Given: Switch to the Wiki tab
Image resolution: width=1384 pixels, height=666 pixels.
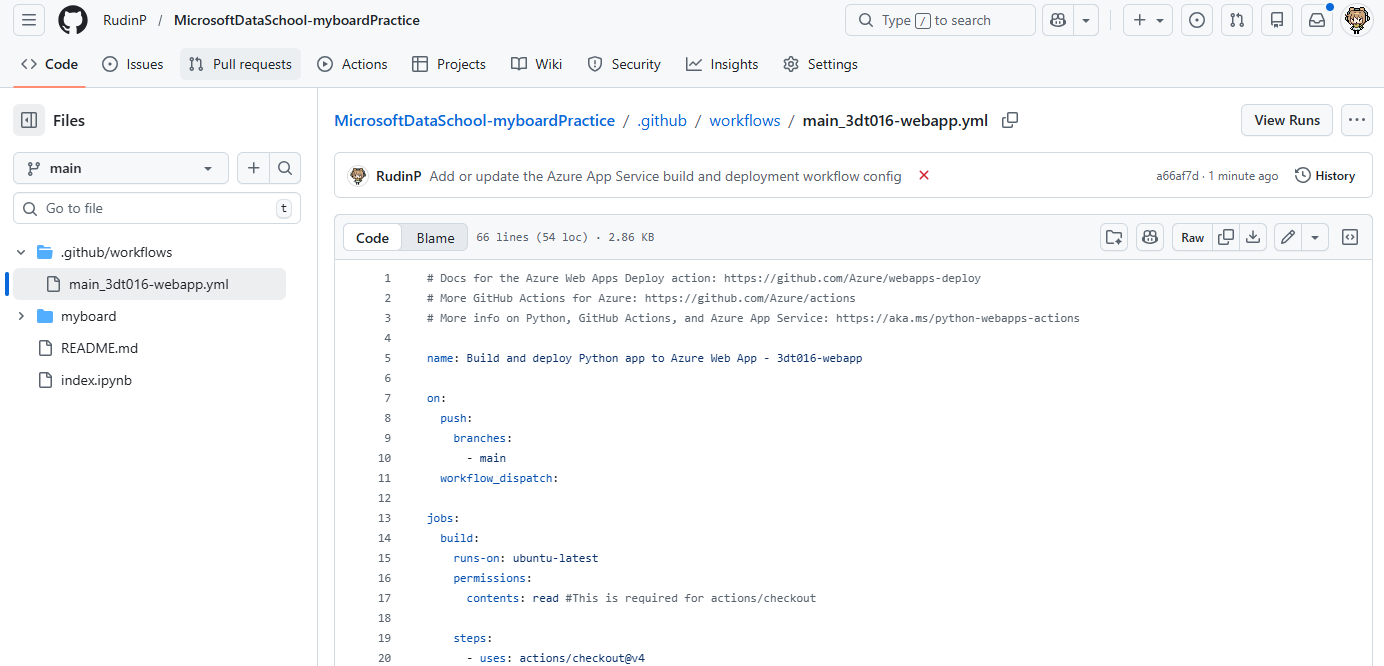Looking at the screenshot, I should [536, 64].
